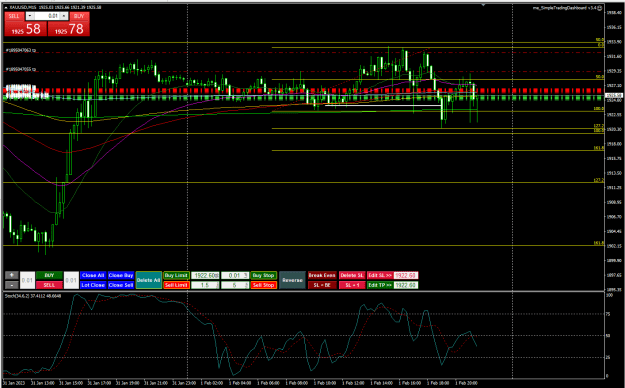The image size is (625, 388).
Task: Click the Lot Close button
Action: point(92,285)
